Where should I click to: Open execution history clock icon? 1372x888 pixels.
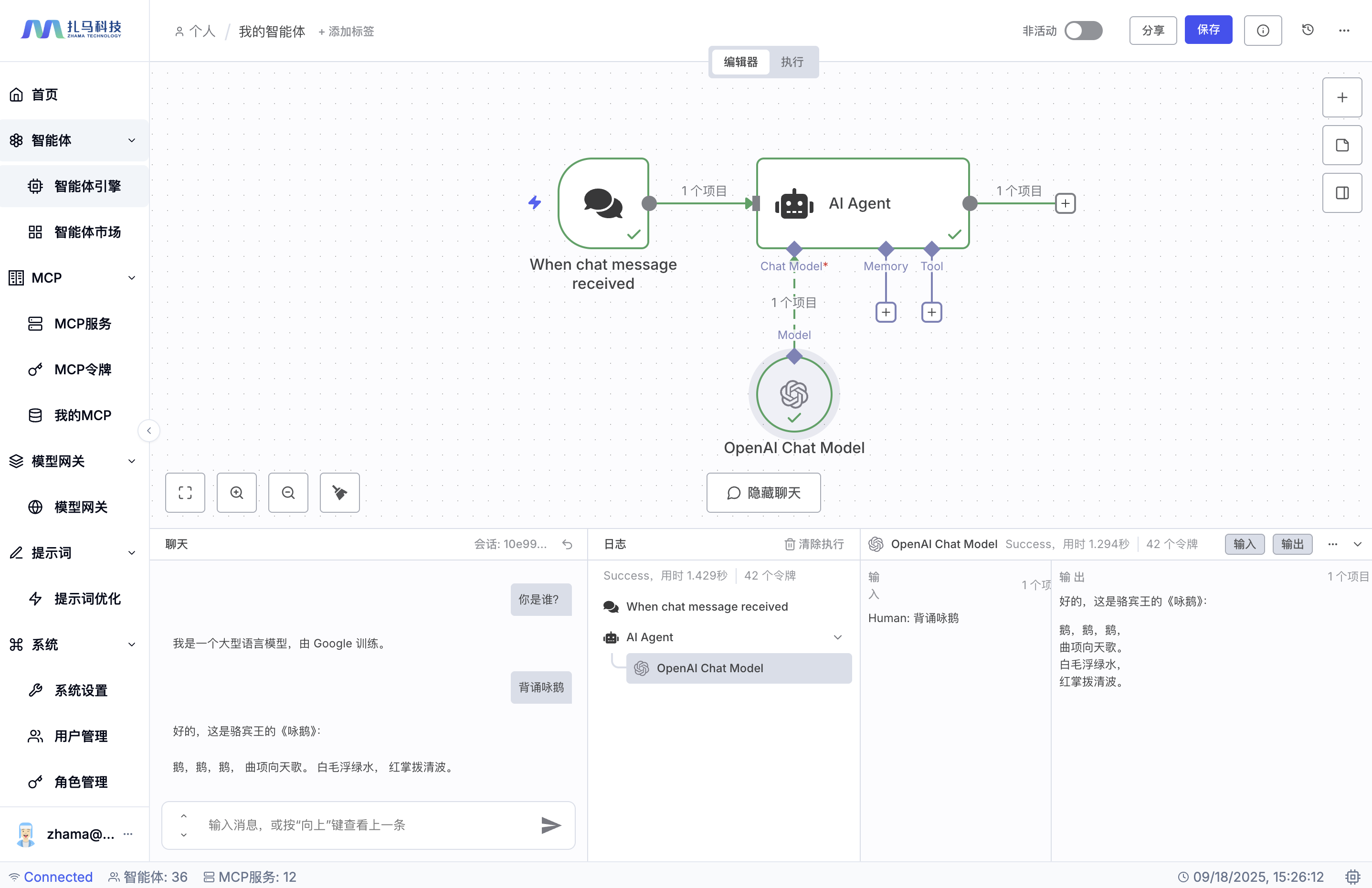(x=1308, y=30)
